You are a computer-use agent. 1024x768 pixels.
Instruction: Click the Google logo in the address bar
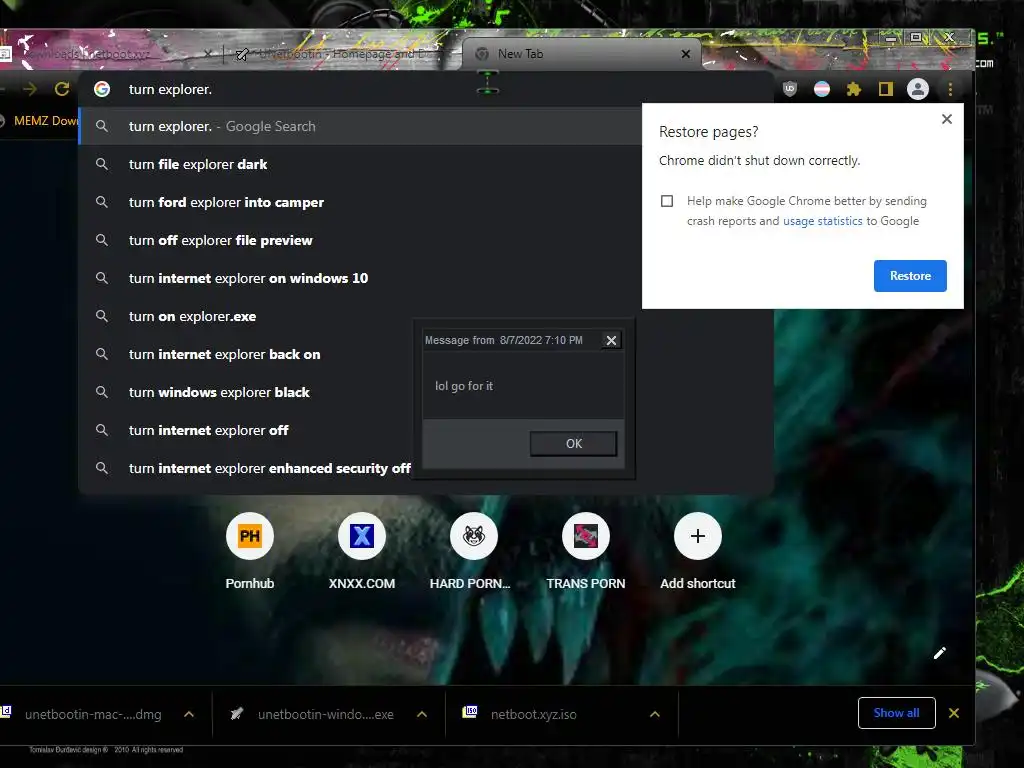pos(102,89)
